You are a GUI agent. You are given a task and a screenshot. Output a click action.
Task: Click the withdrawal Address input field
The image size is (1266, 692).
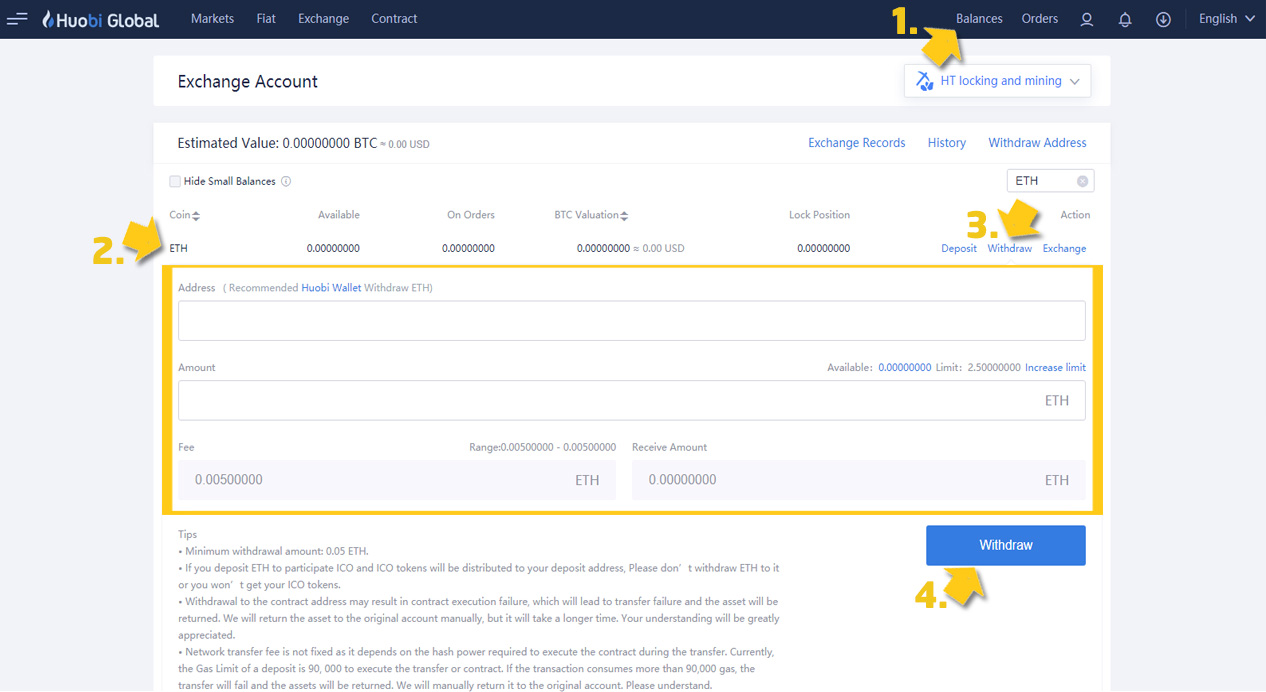pos(632,320)
